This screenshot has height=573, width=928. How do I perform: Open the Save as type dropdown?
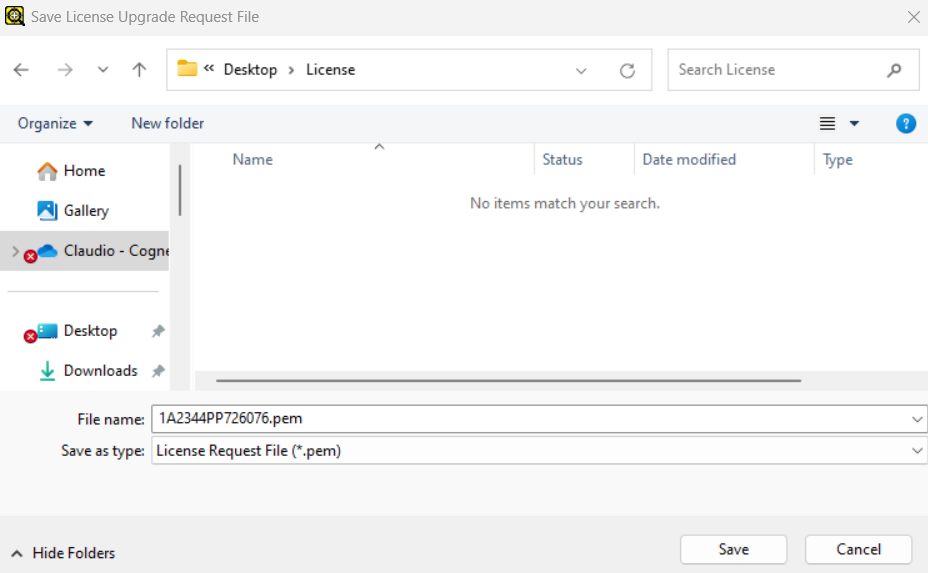pyautogui.click(x=918, y=451)
